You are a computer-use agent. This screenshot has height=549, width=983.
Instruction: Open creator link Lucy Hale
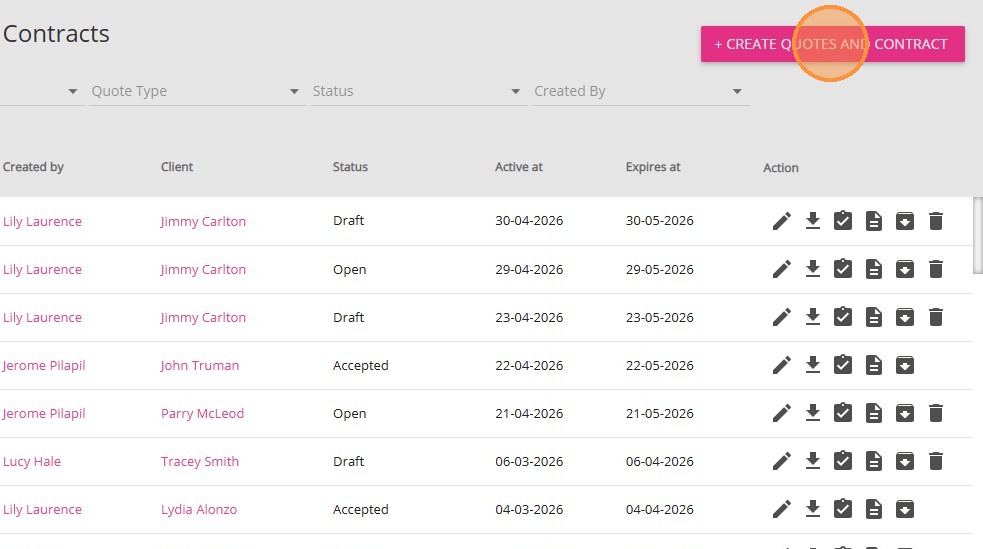32,461
